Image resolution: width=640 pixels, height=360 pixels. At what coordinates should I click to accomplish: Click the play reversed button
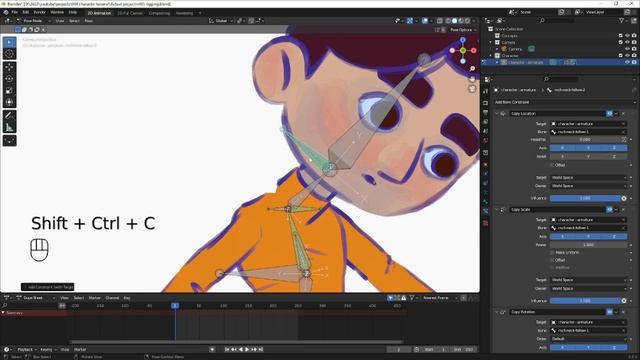pos(240,349)
